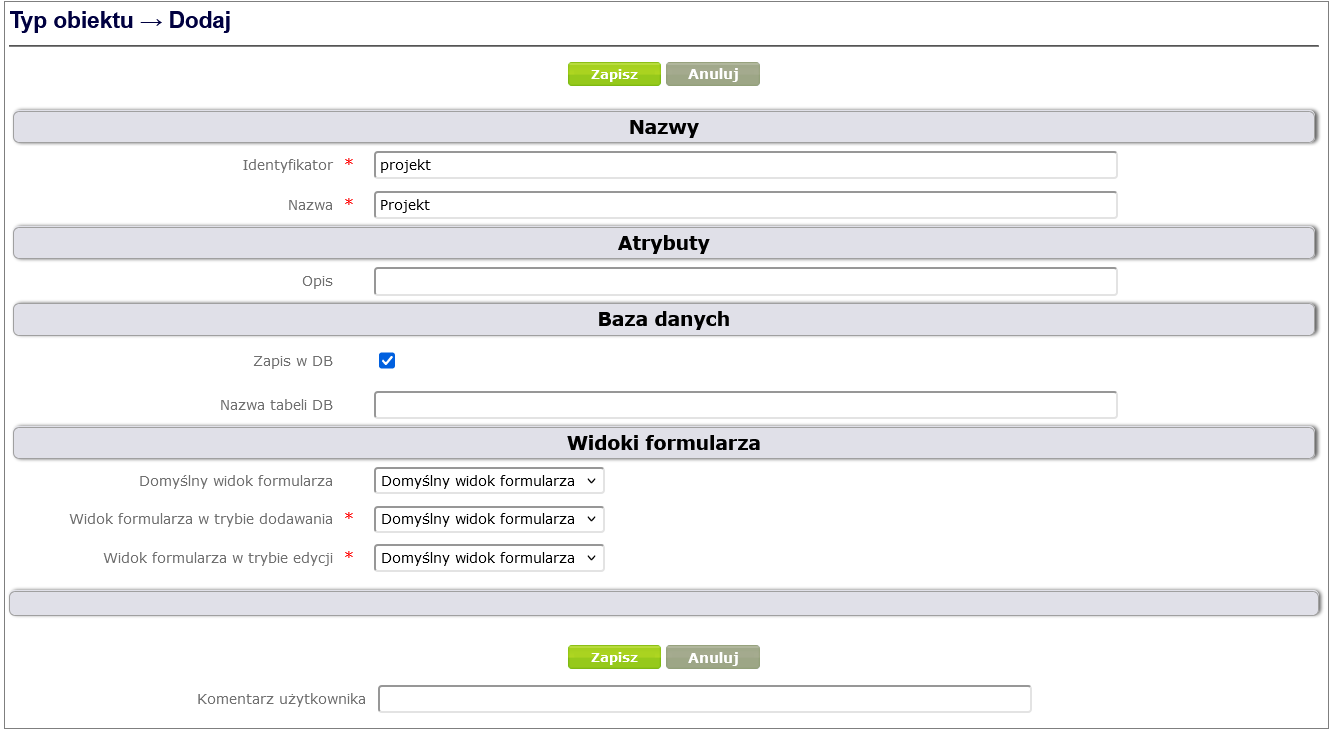The image size is (1331, 731).
Task: Click the Nazwa tabeli DB field
Action: (745, 405)
